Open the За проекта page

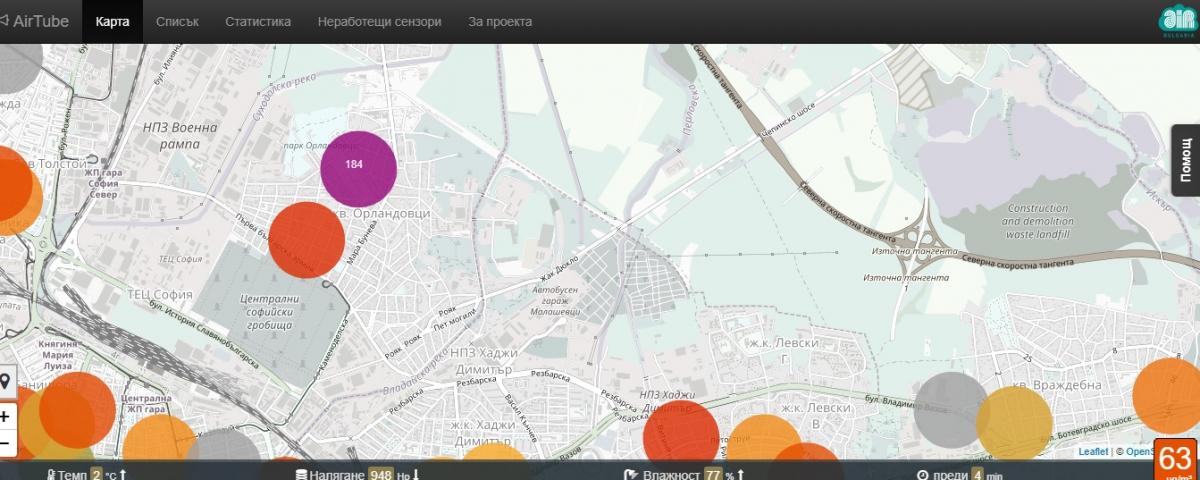pos(500,21)
